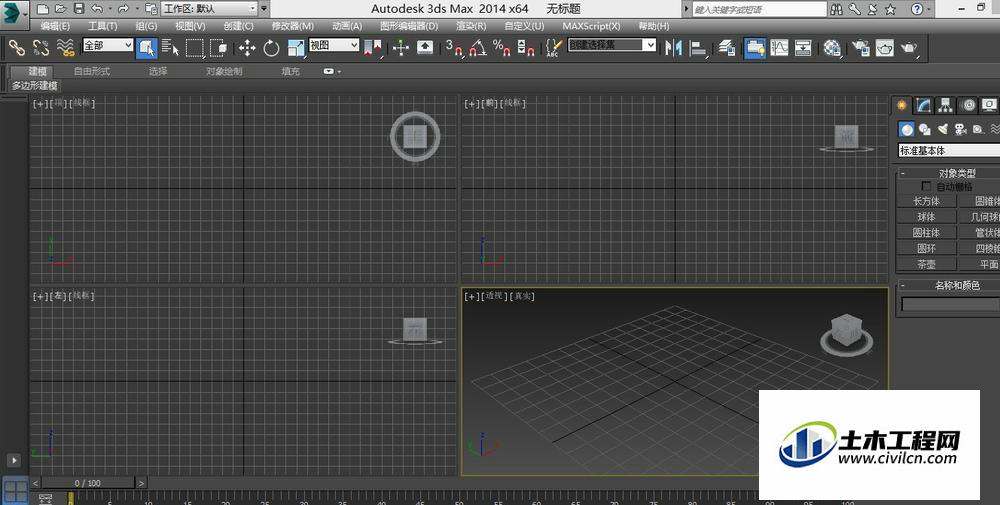Activate the Select and Scale tool
Viewport: 1000px width, 505px height.
296,48
